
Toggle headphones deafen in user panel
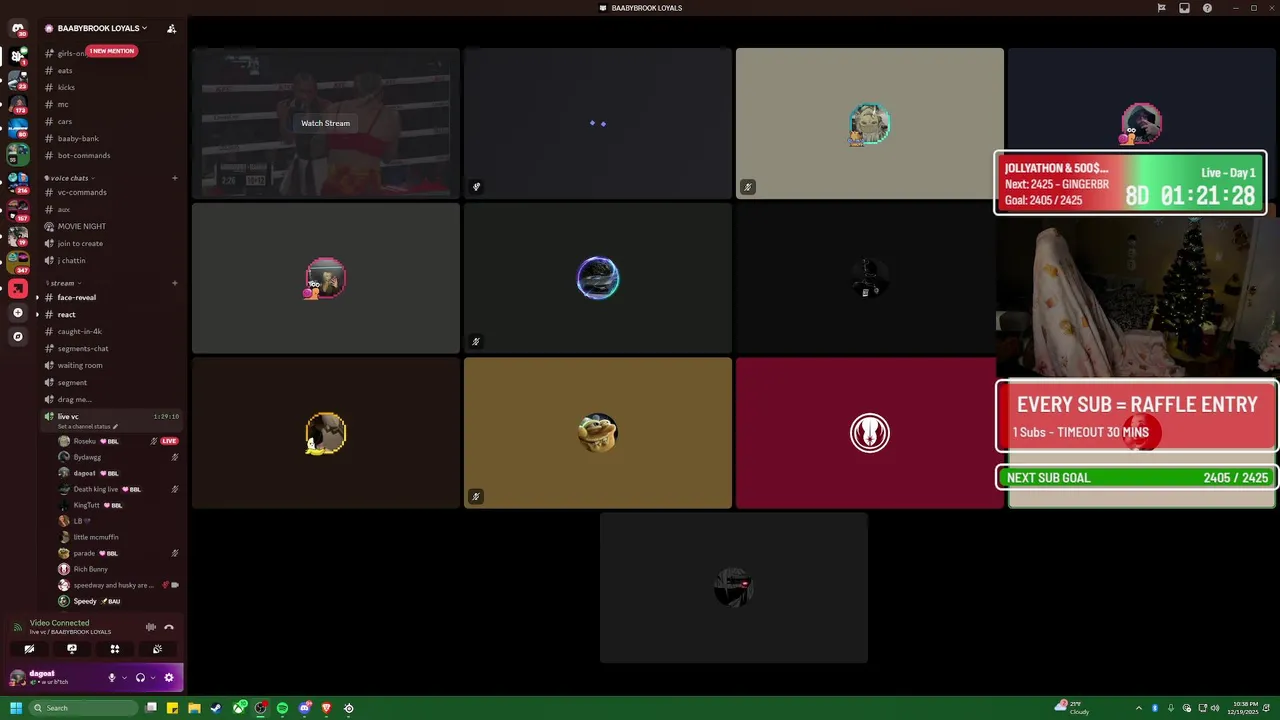coord(140,677)
